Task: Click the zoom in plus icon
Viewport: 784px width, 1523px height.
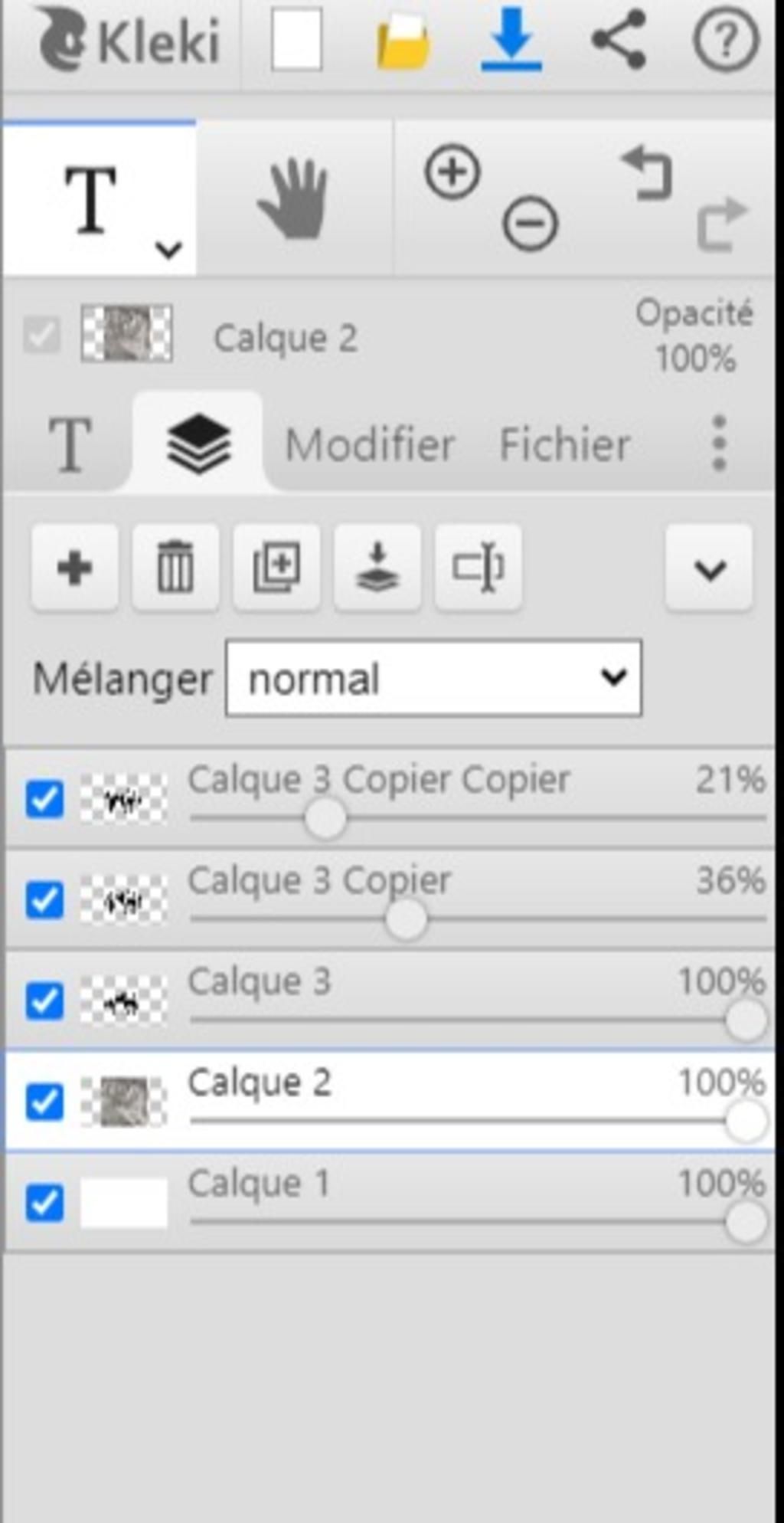Action: pos(452,172)
